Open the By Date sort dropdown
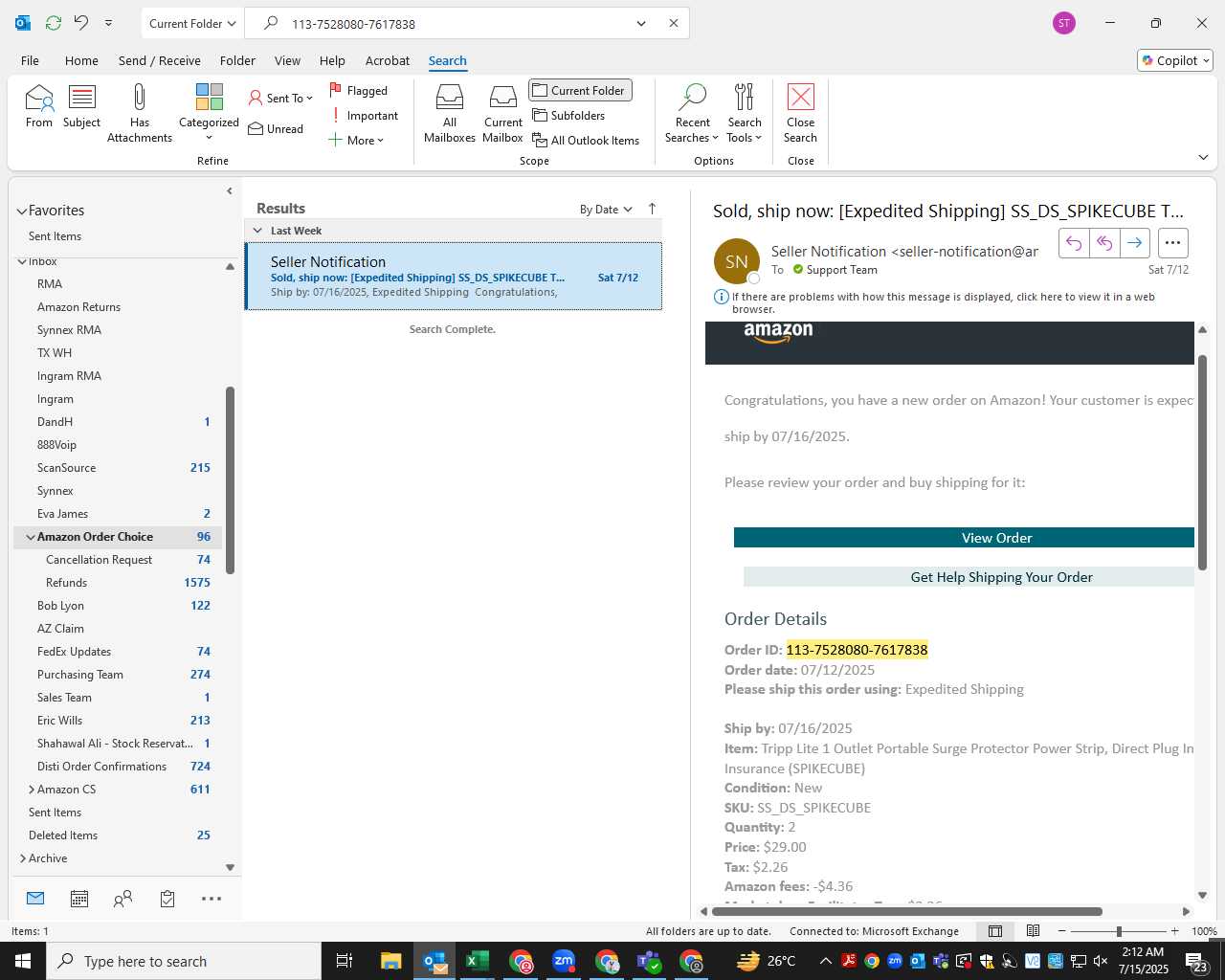Screen dimensions: 1225x980 tap(606, 209)
